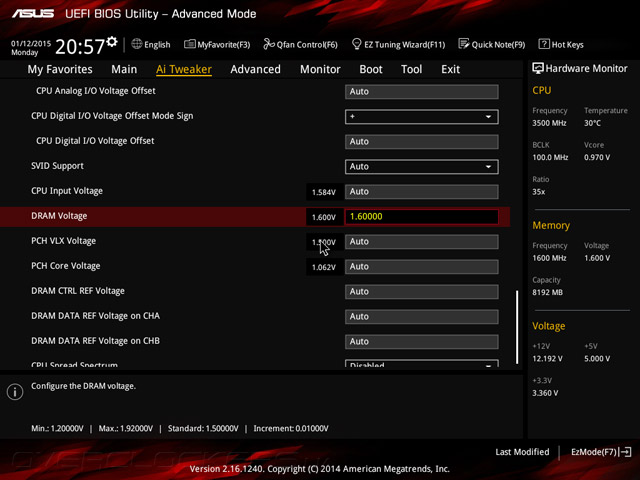
Task: Click the Vcore 0.970 V value
Action: pyautogui.click(x=597, y=157)
